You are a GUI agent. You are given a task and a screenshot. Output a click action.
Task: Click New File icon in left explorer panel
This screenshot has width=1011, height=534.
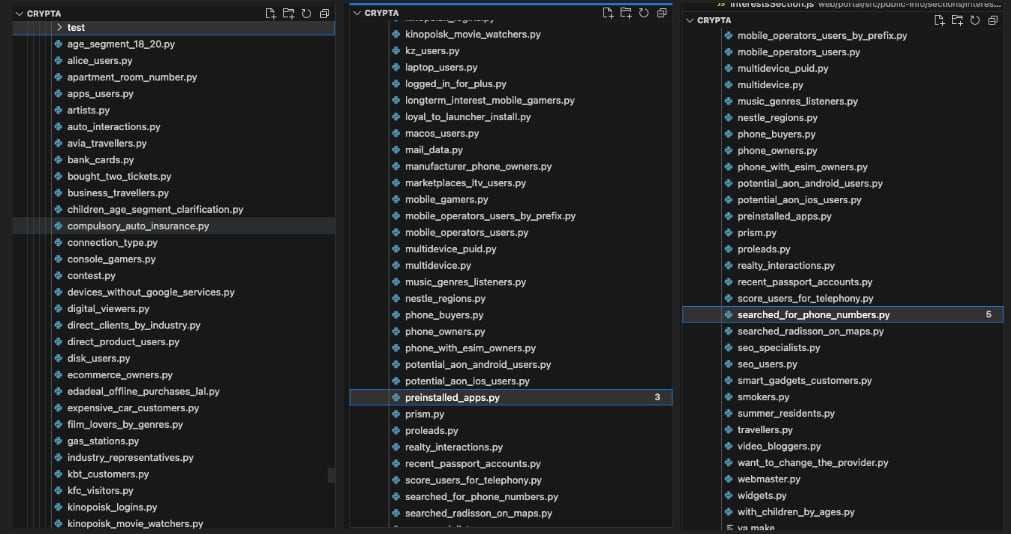270,13
